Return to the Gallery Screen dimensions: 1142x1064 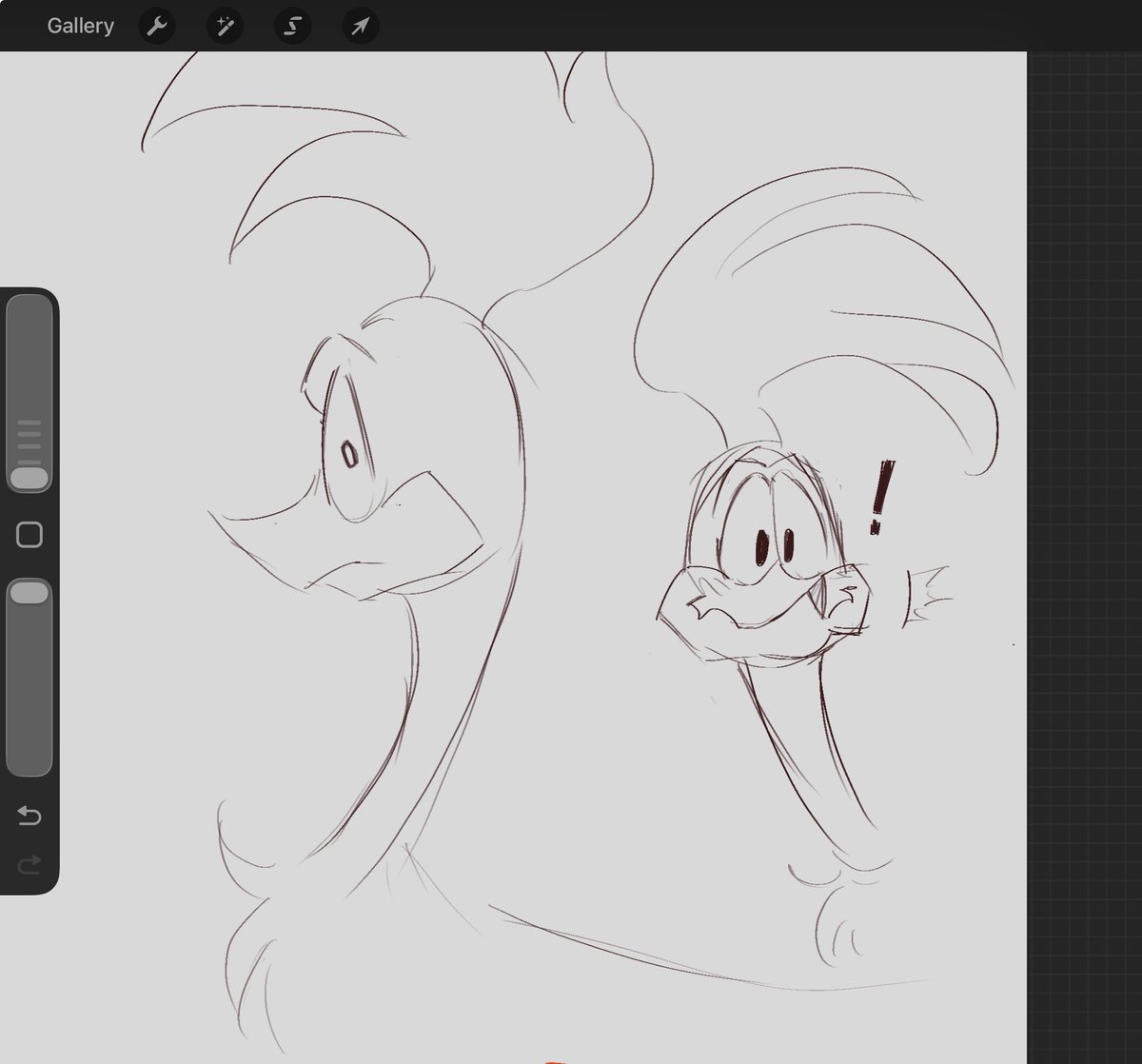point(80,26)
